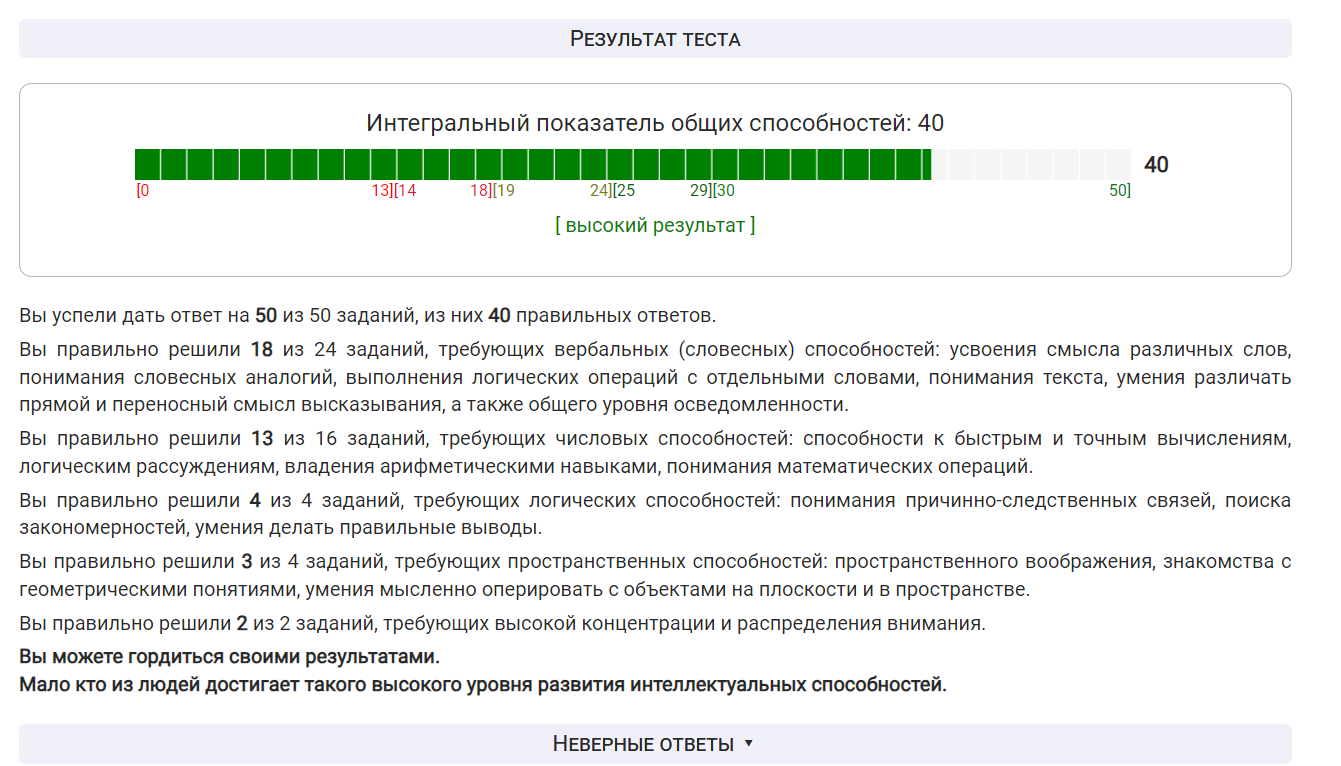Click the "[19" scale marker
This screenshot has width=1341, height=766.
(504, 191)
